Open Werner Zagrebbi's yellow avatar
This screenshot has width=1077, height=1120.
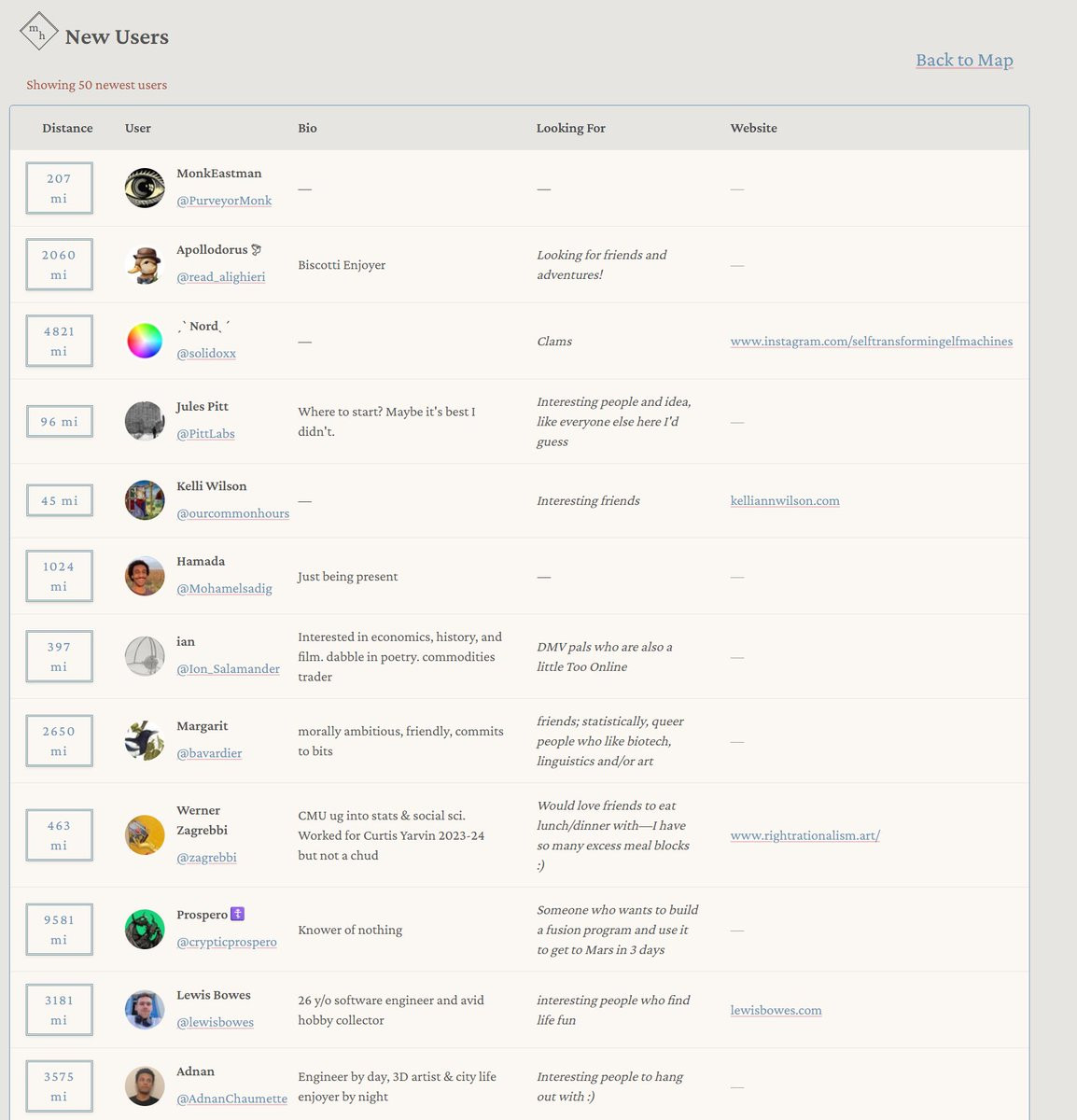click(145, 834)
